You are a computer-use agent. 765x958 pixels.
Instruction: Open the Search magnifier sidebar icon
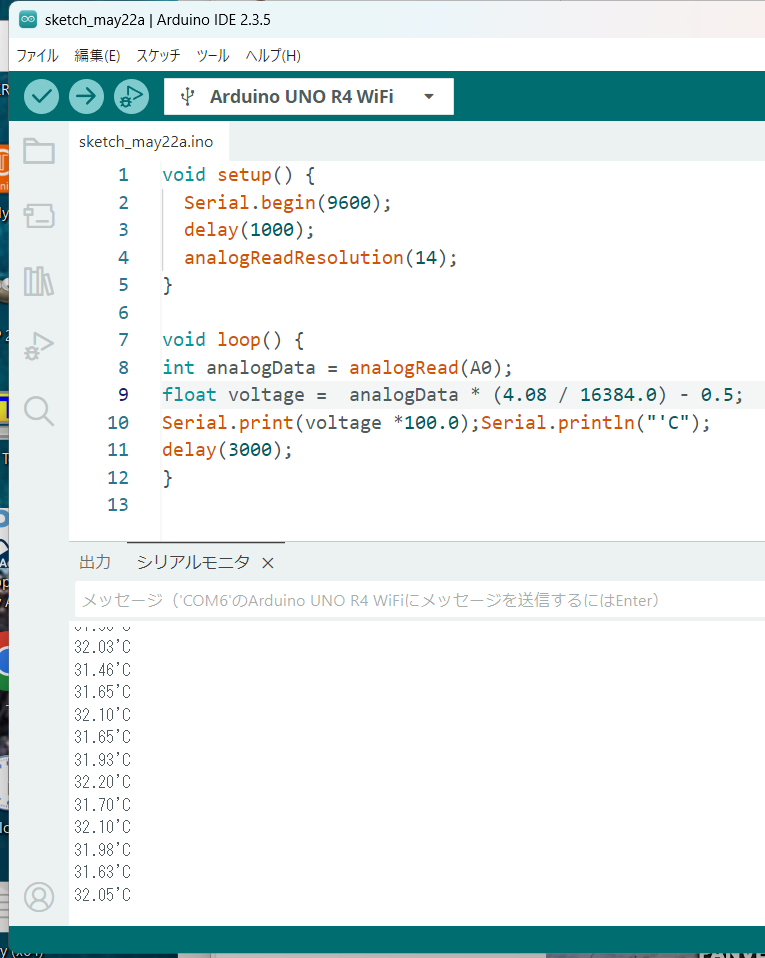point(39,411)
